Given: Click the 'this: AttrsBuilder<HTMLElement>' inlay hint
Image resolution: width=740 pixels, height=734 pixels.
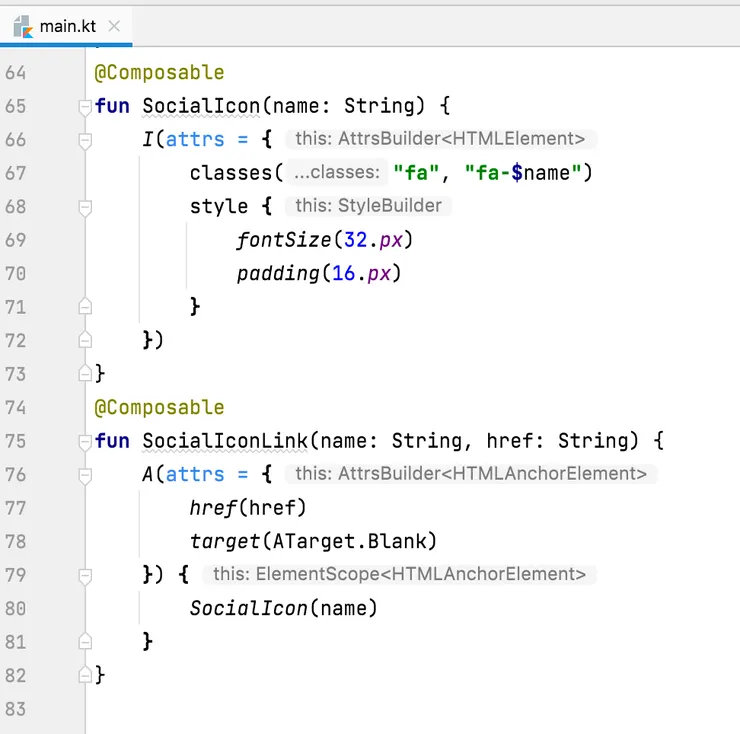Looking at the screenshot, I should (x=441, y=139).
